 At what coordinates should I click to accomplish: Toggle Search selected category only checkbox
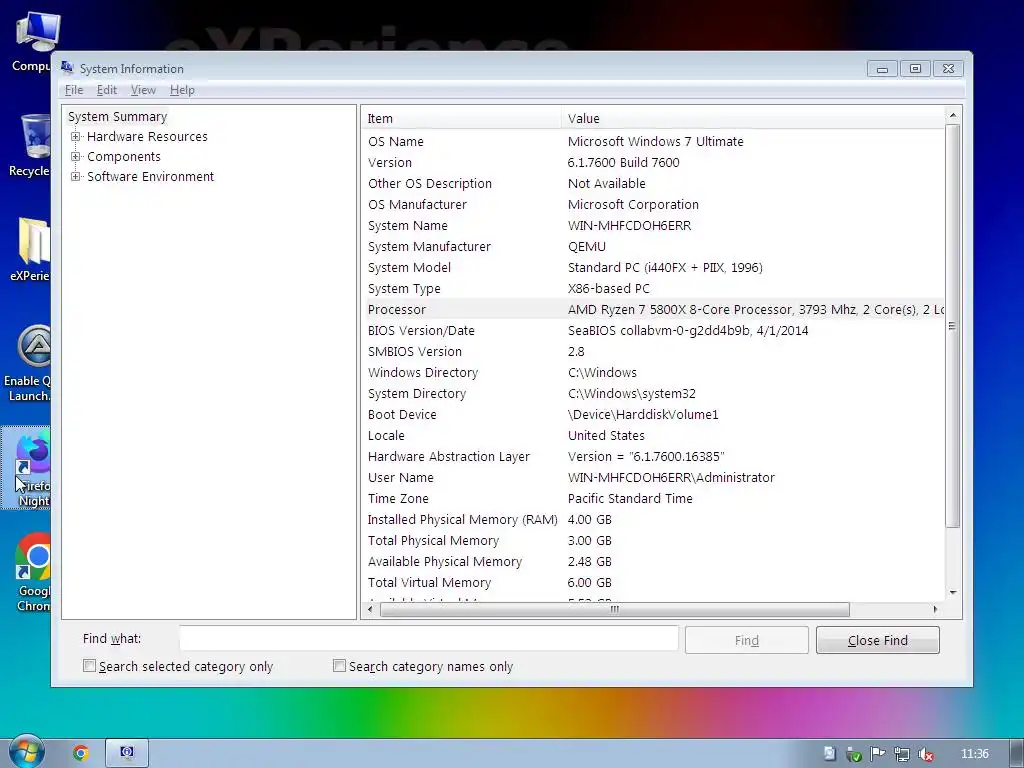click(x=89, y=666)
